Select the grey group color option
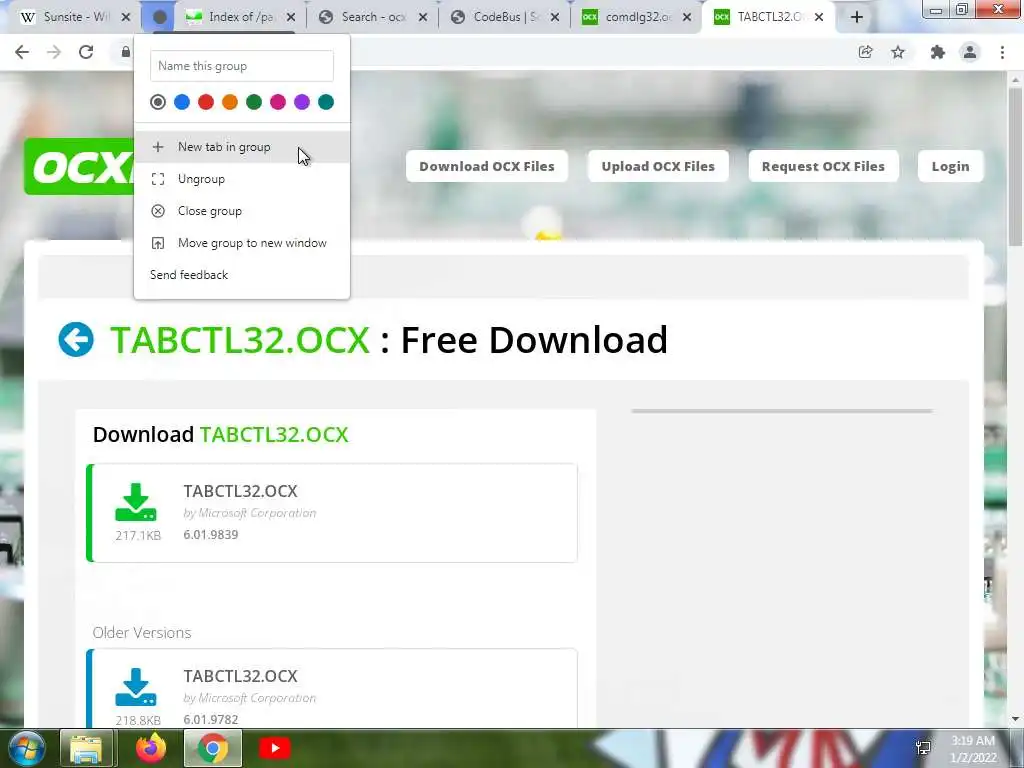1024x768 pixels. (158, 102)
